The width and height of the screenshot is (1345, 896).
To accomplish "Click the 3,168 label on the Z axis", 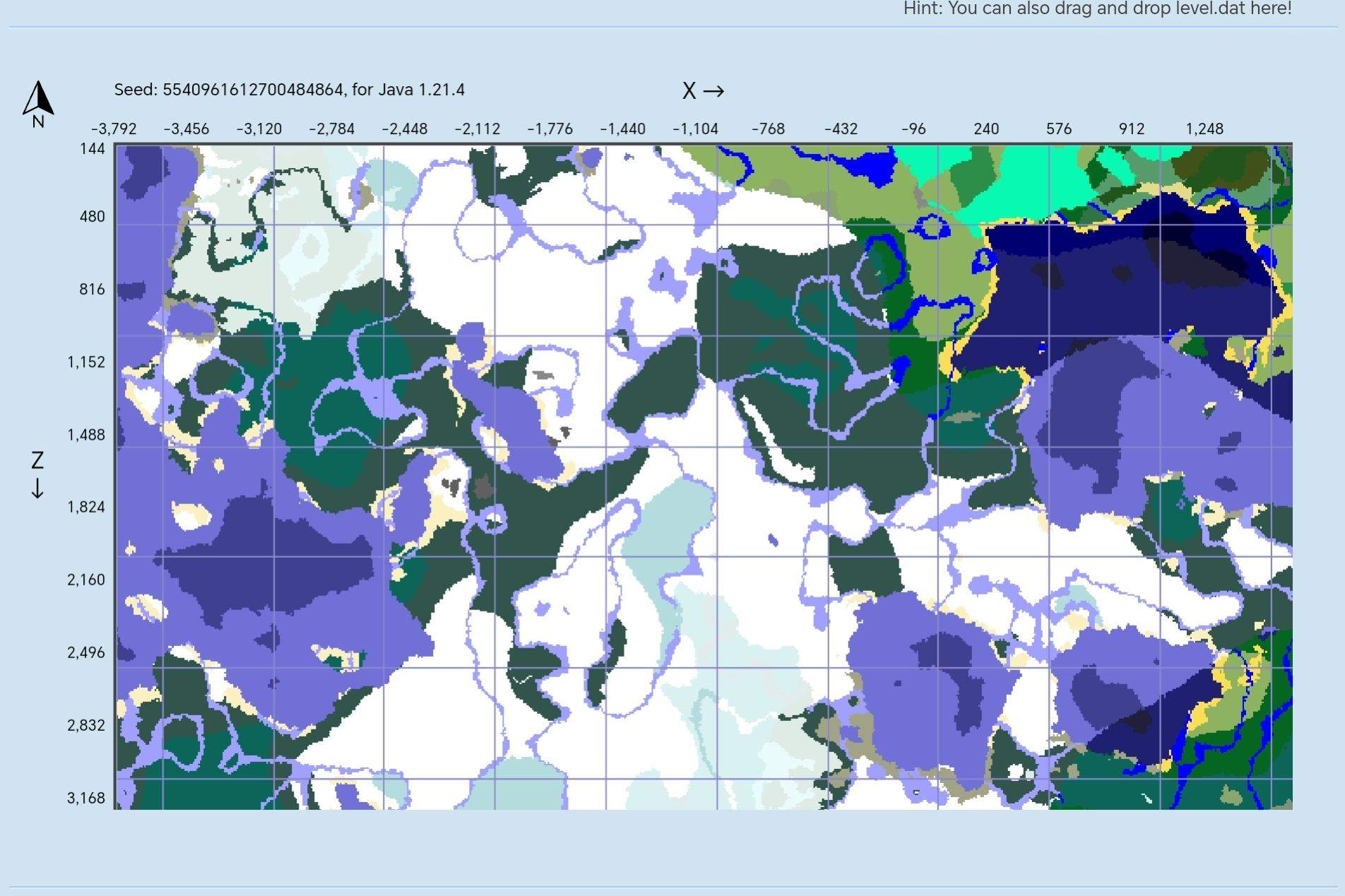I will pos(86,798).
